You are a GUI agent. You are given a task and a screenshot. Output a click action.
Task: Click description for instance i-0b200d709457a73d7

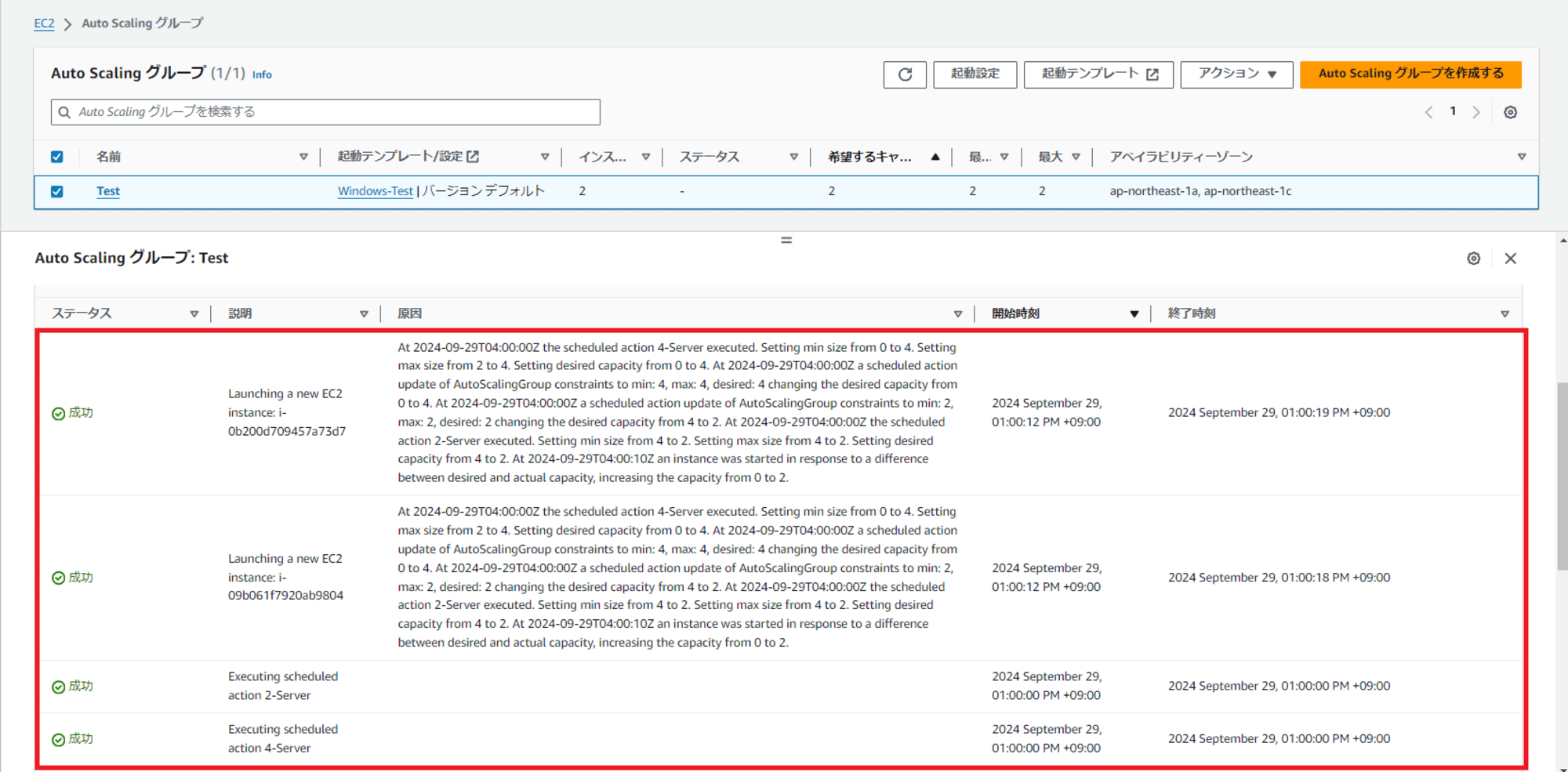click(287, 412)
